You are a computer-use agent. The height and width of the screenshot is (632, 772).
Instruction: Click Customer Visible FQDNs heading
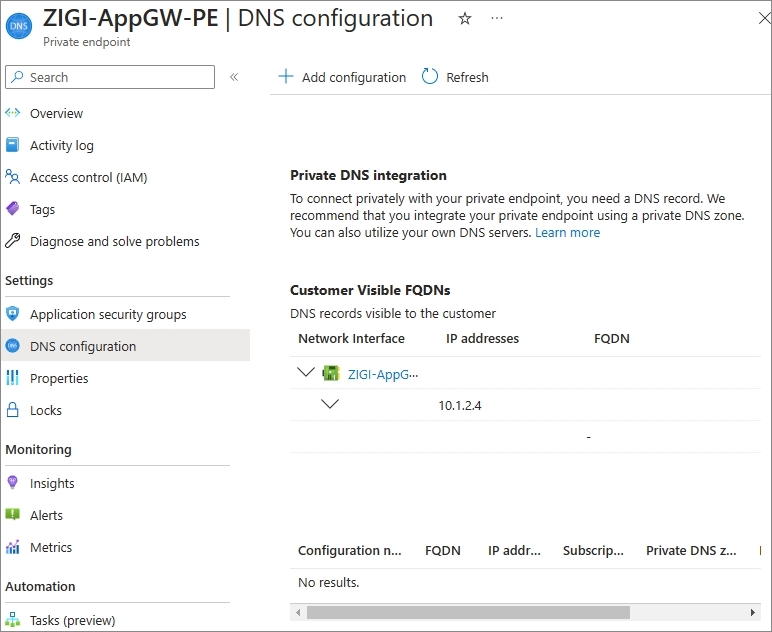tap(370, 290)
